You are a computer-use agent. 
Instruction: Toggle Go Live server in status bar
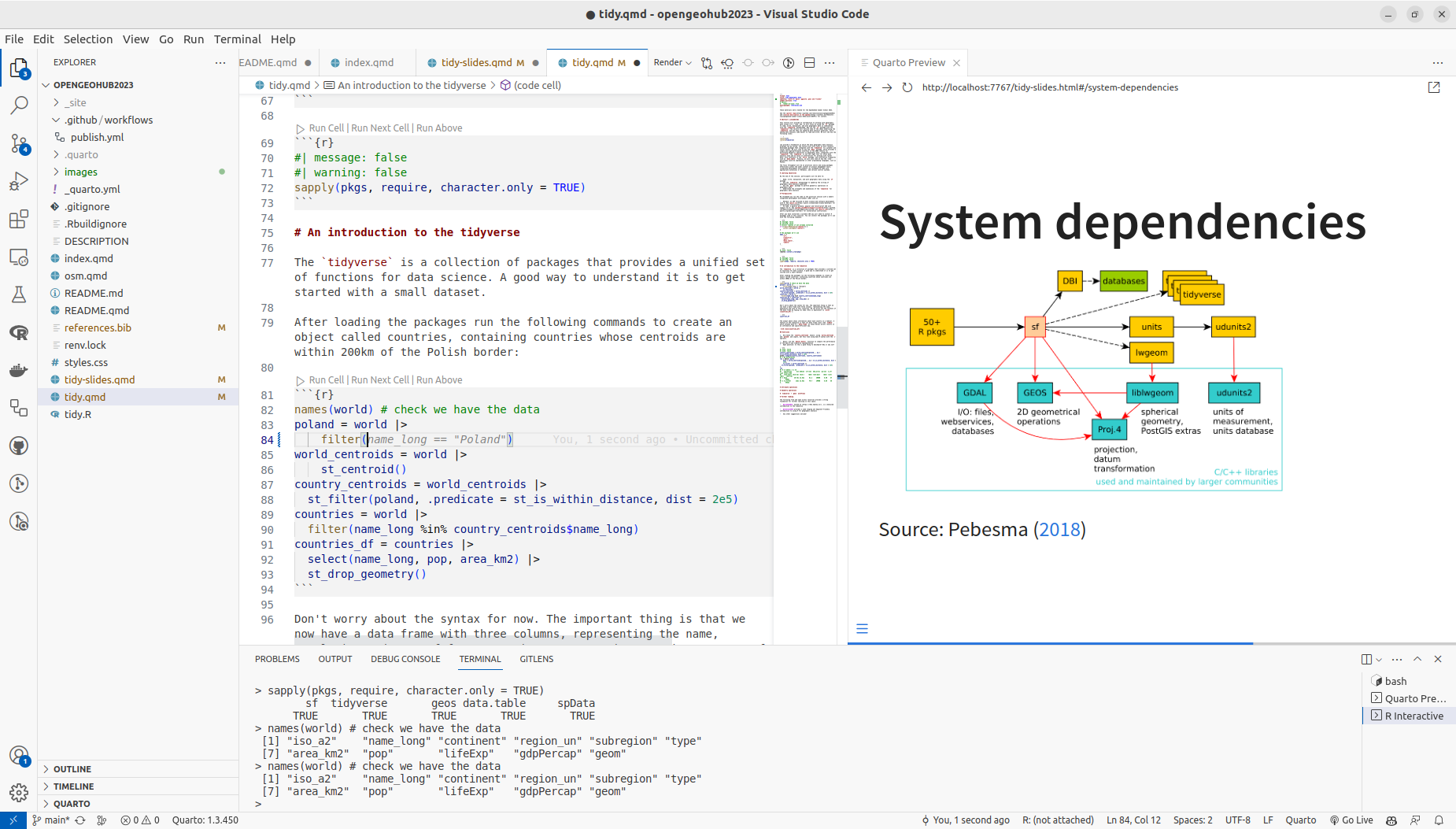point(1351,820)
